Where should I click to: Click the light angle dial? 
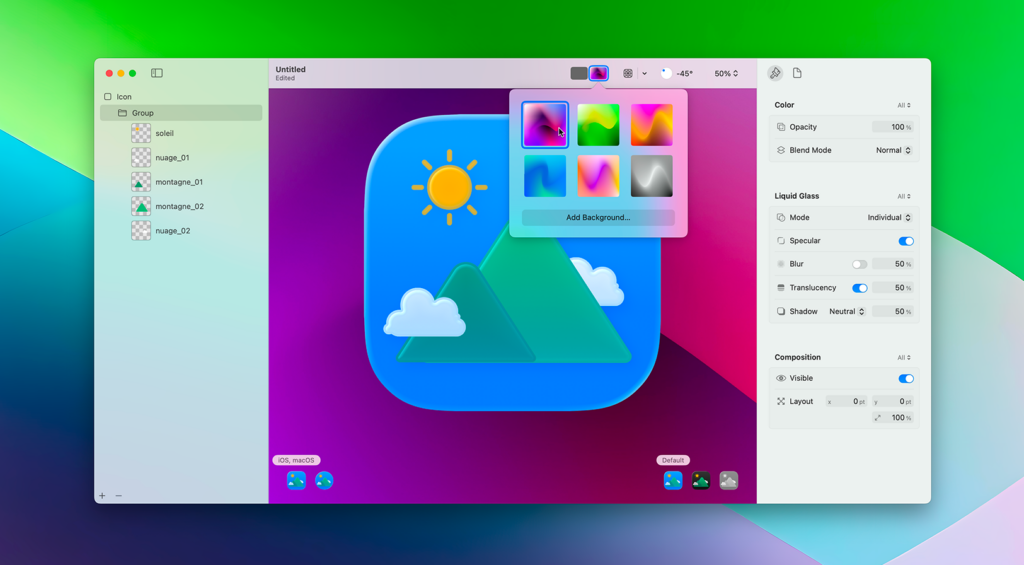pos(667,73)
